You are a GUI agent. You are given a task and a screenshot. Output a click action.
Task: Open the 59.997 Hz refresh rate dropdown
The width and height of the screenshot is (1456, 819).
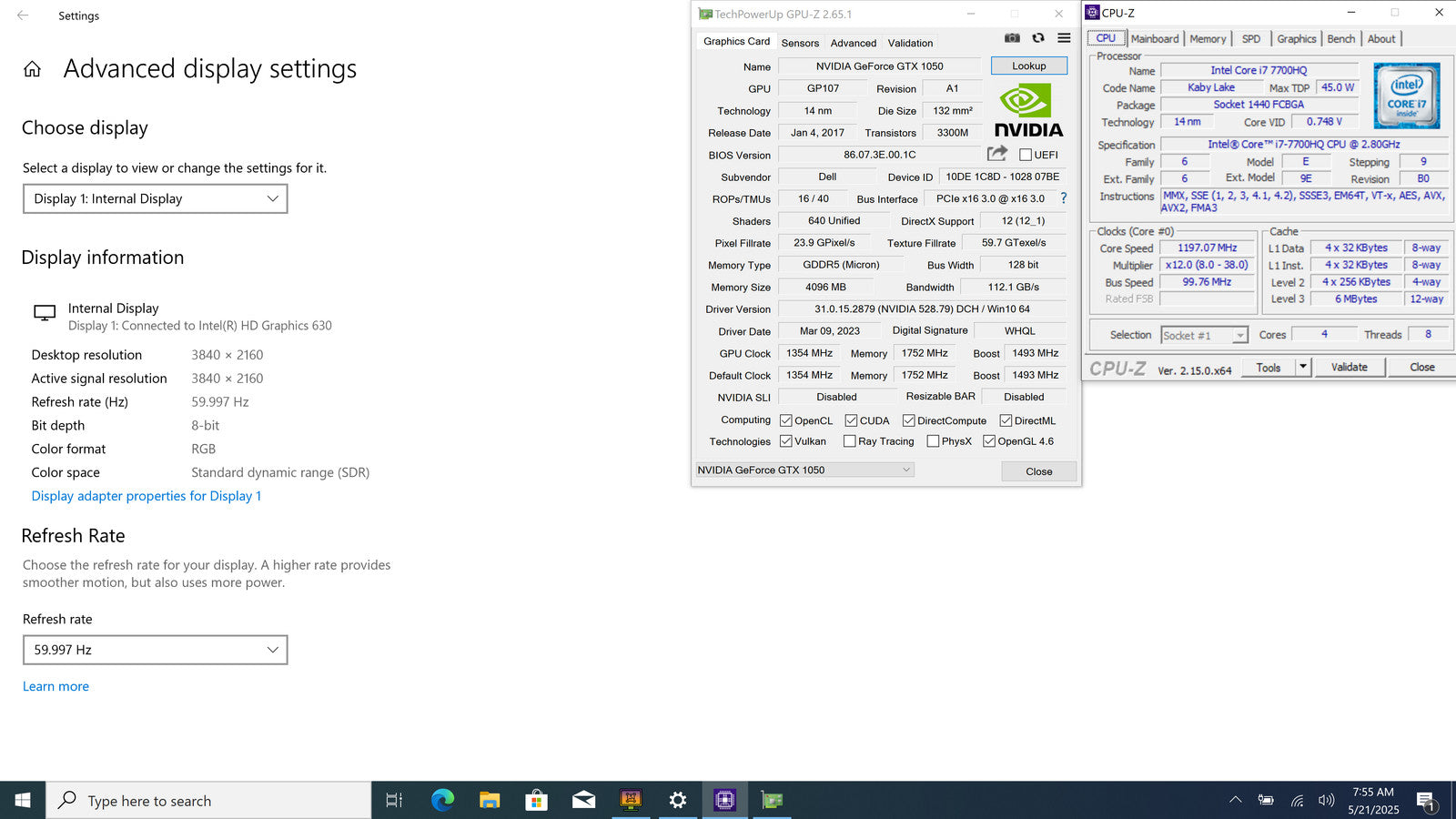click(x=156, y=650)
